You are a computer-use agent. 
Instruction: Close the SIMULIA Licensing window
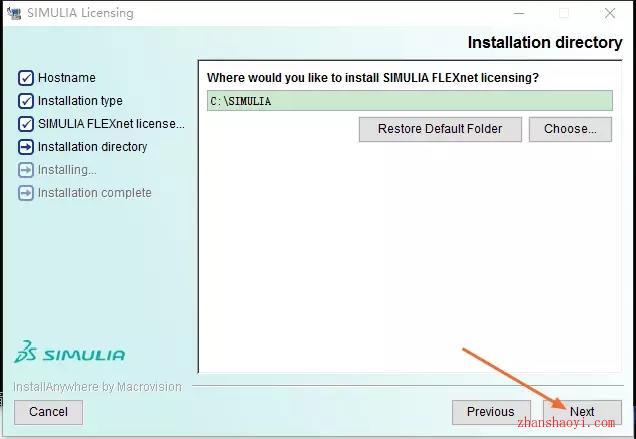610,13
